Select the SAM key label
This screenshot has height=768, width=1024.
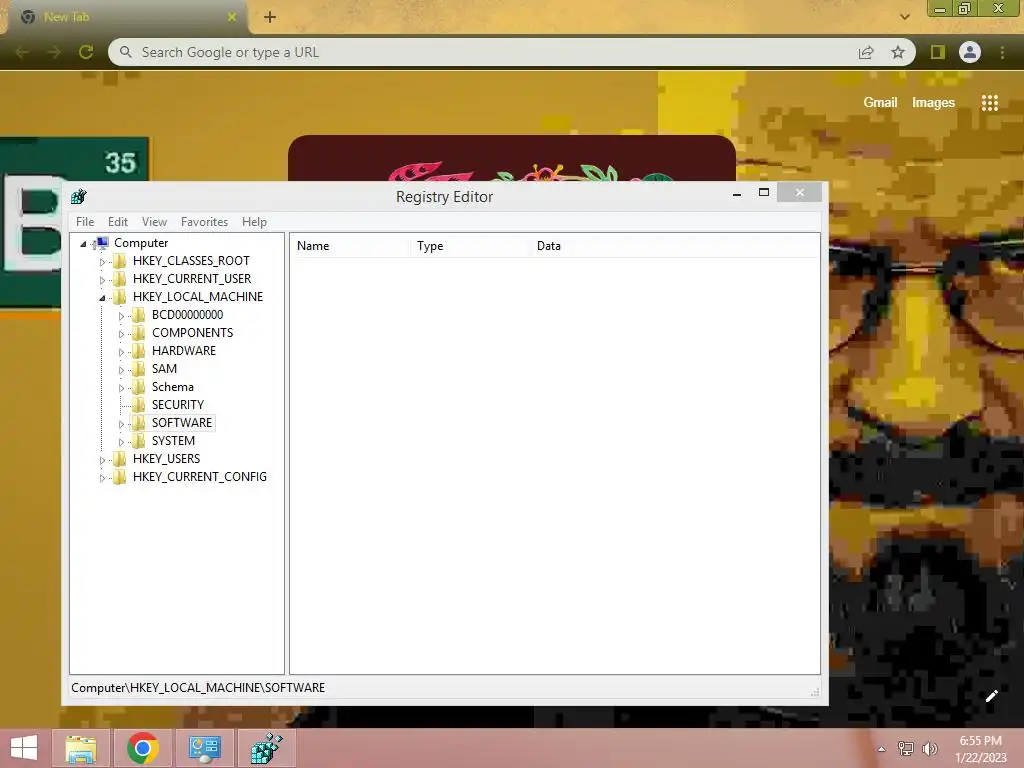click(164, 369)
